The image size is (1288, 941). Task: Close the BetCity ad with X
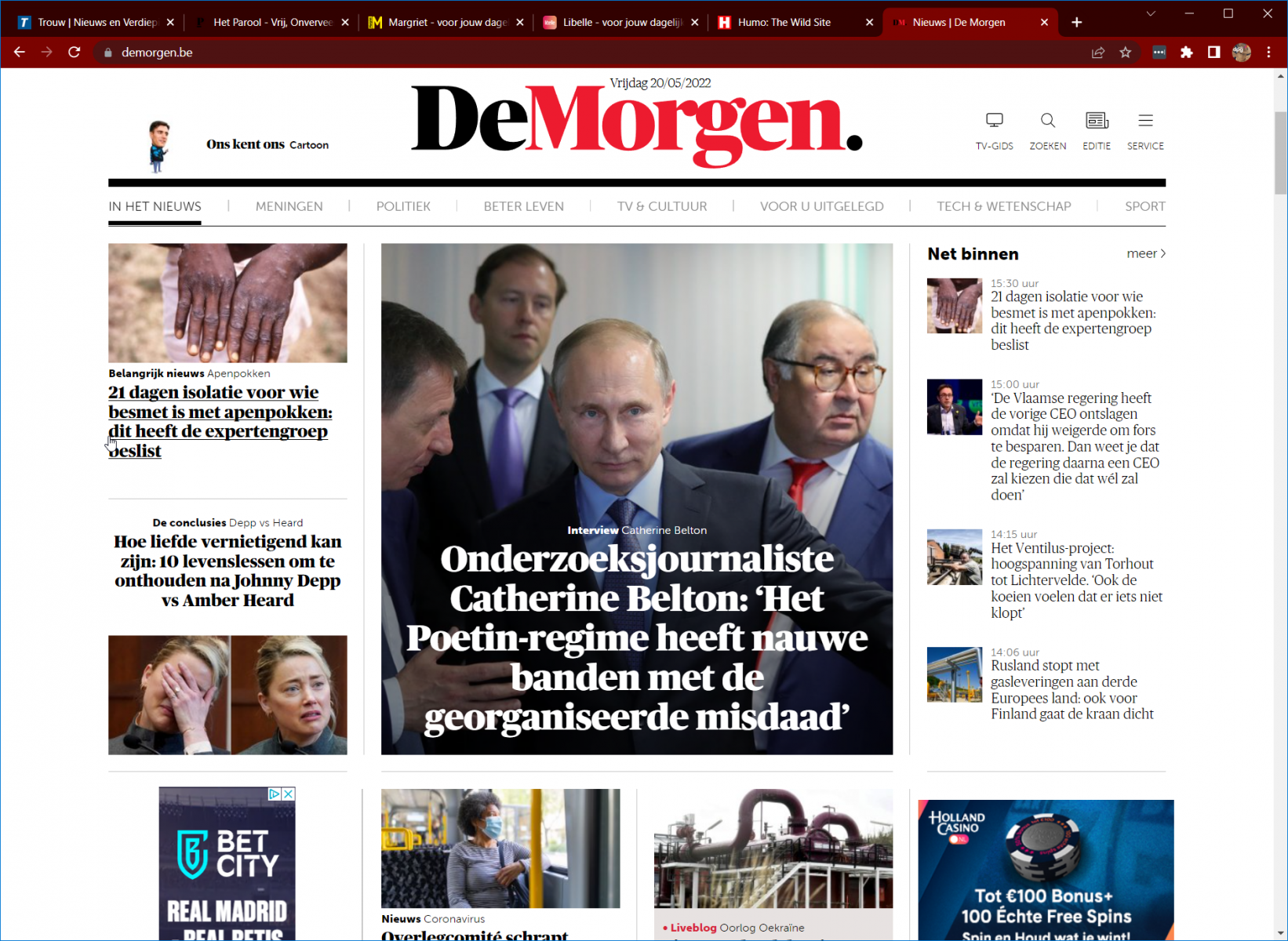click(289, 794)
